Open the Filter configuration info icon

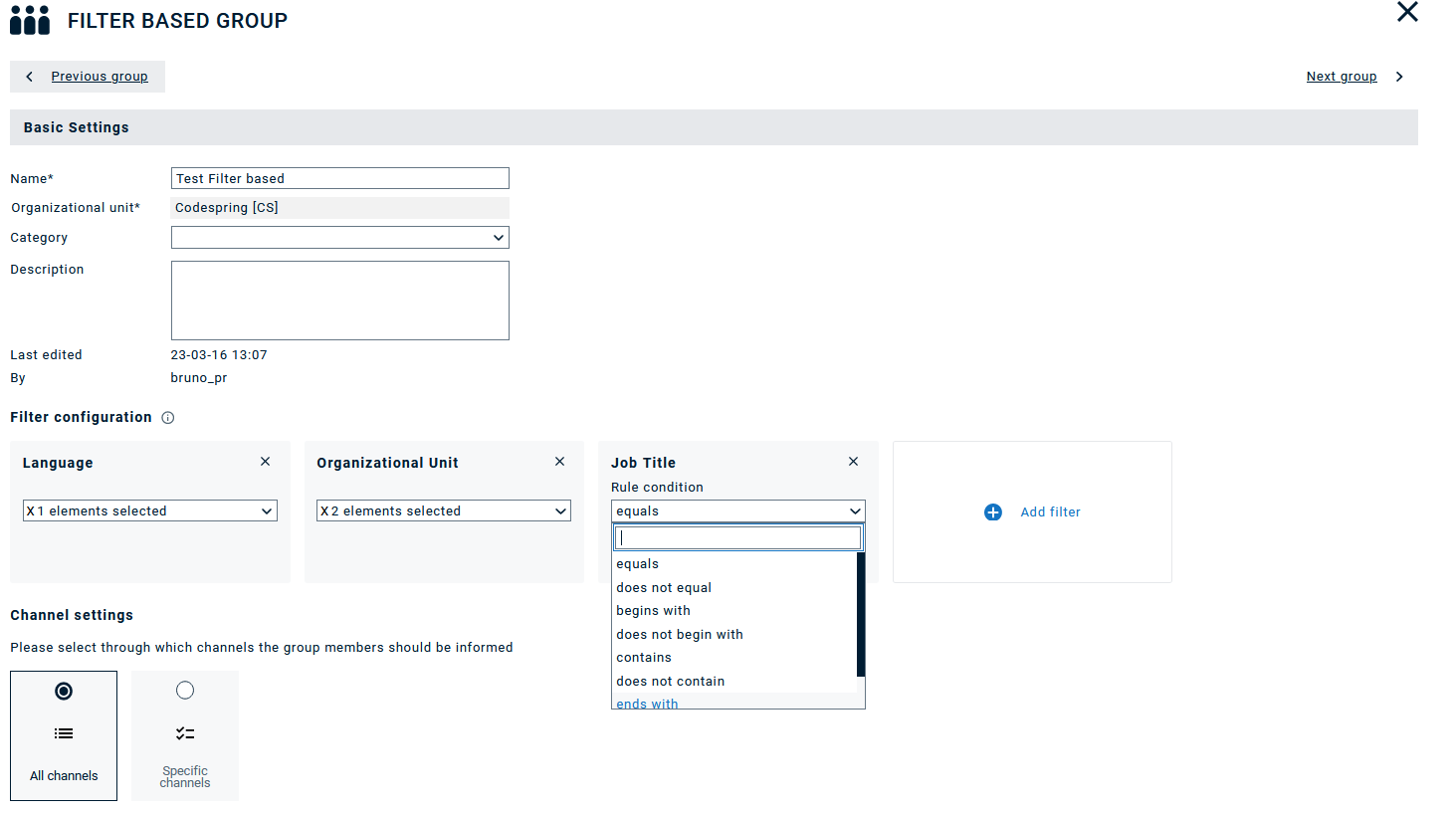[x=168, y=418]
